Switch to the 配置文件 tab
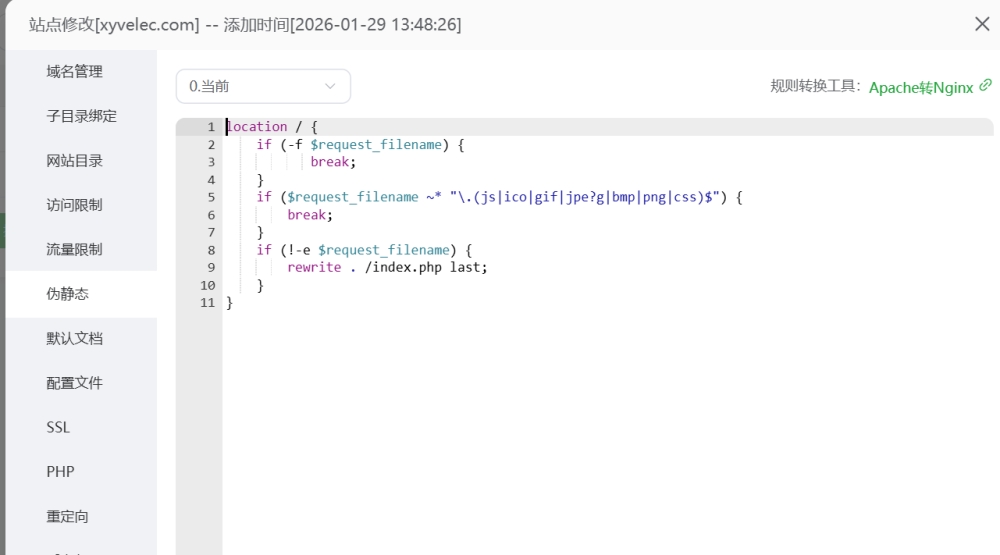 click(74, 383)
